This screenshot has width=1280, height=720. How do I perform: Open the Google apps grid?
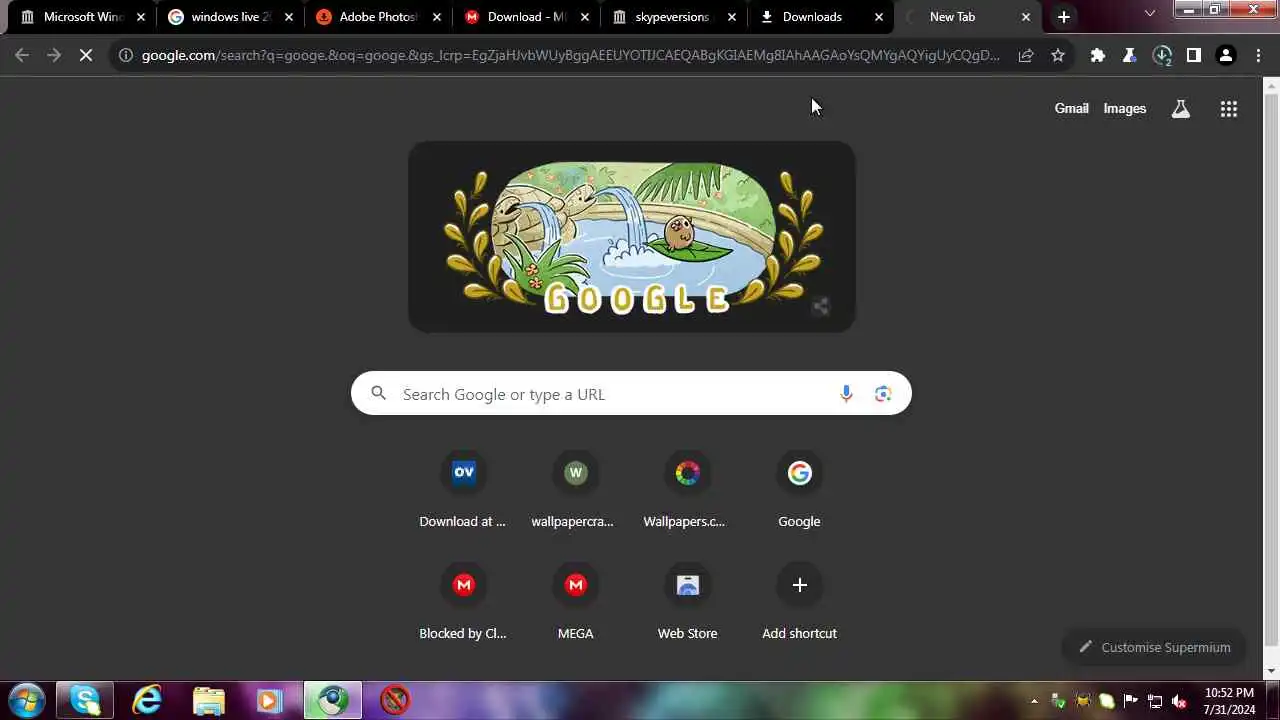1229,109
